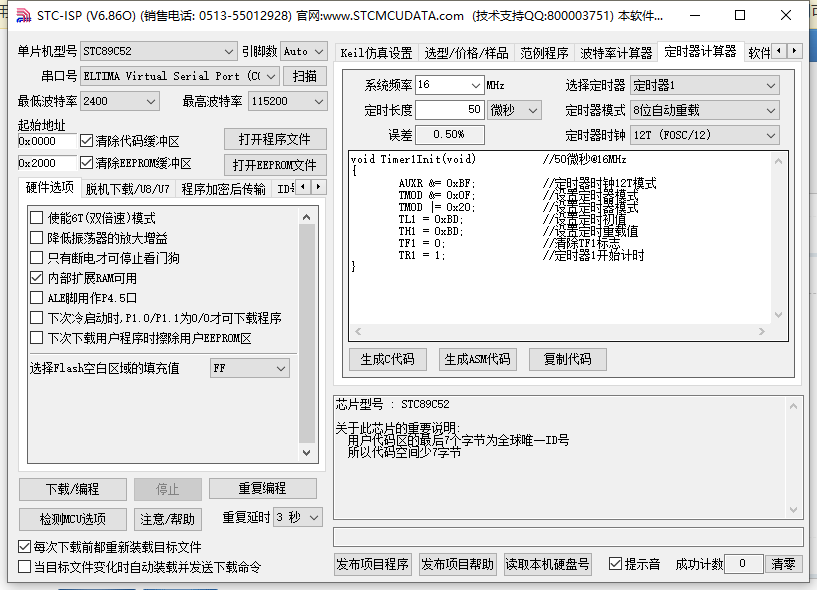The width and height of the screenshot is (817, 590).
Task: Open 串口号 serial port dropdown
Action: click(x=180, y=76)
